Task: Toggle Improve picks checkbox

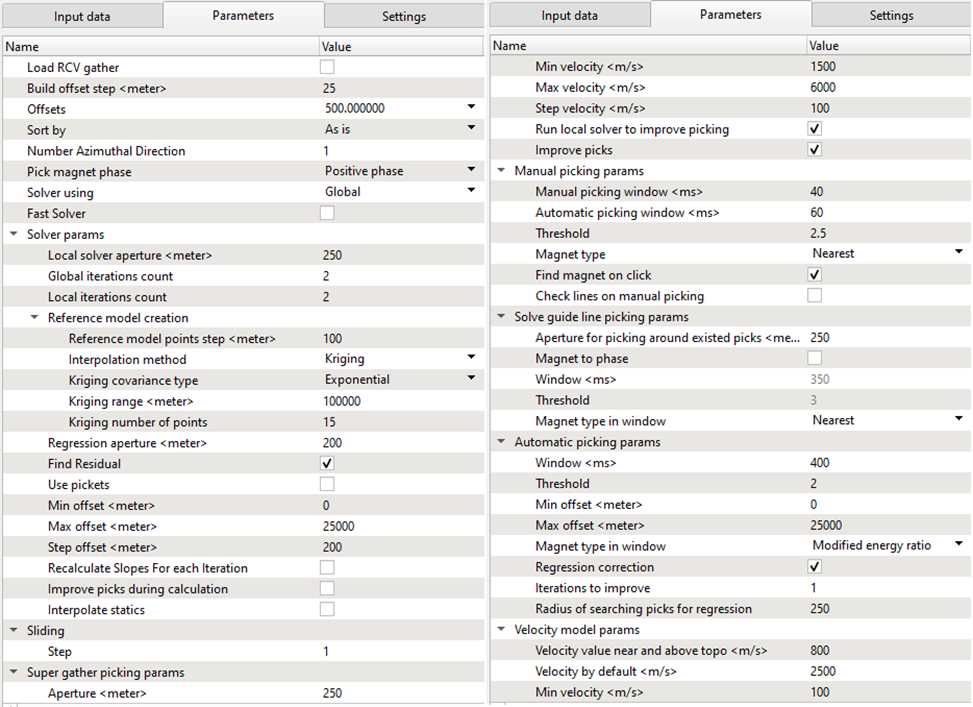Action: pyautogui.click(x=815, y=150)
